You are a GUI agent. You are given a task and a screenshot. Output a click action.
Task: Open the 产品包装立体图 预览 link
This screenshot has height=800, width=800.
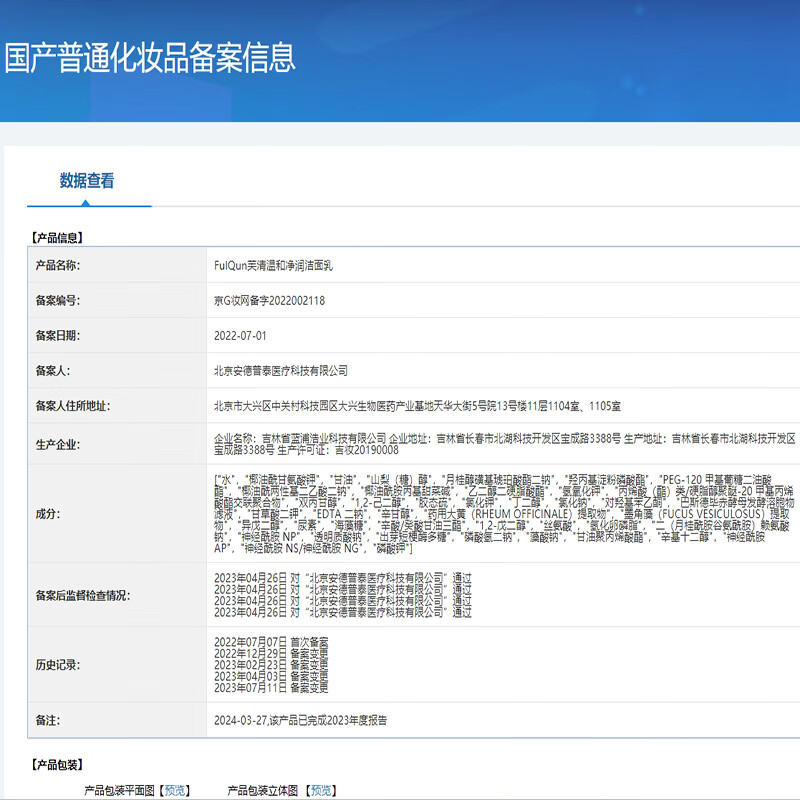[324, 790]
